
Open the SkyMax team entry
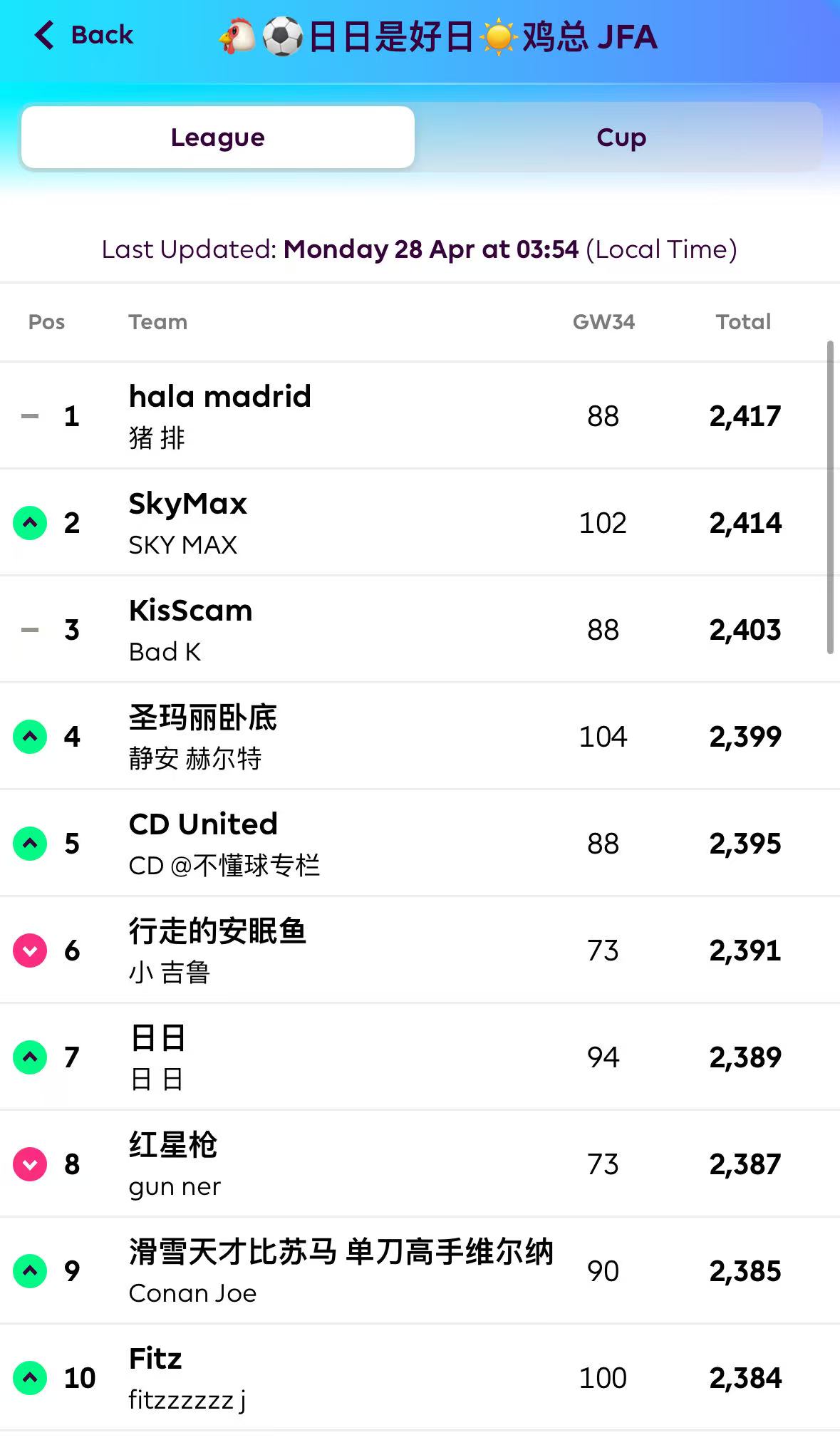[188, 504]
